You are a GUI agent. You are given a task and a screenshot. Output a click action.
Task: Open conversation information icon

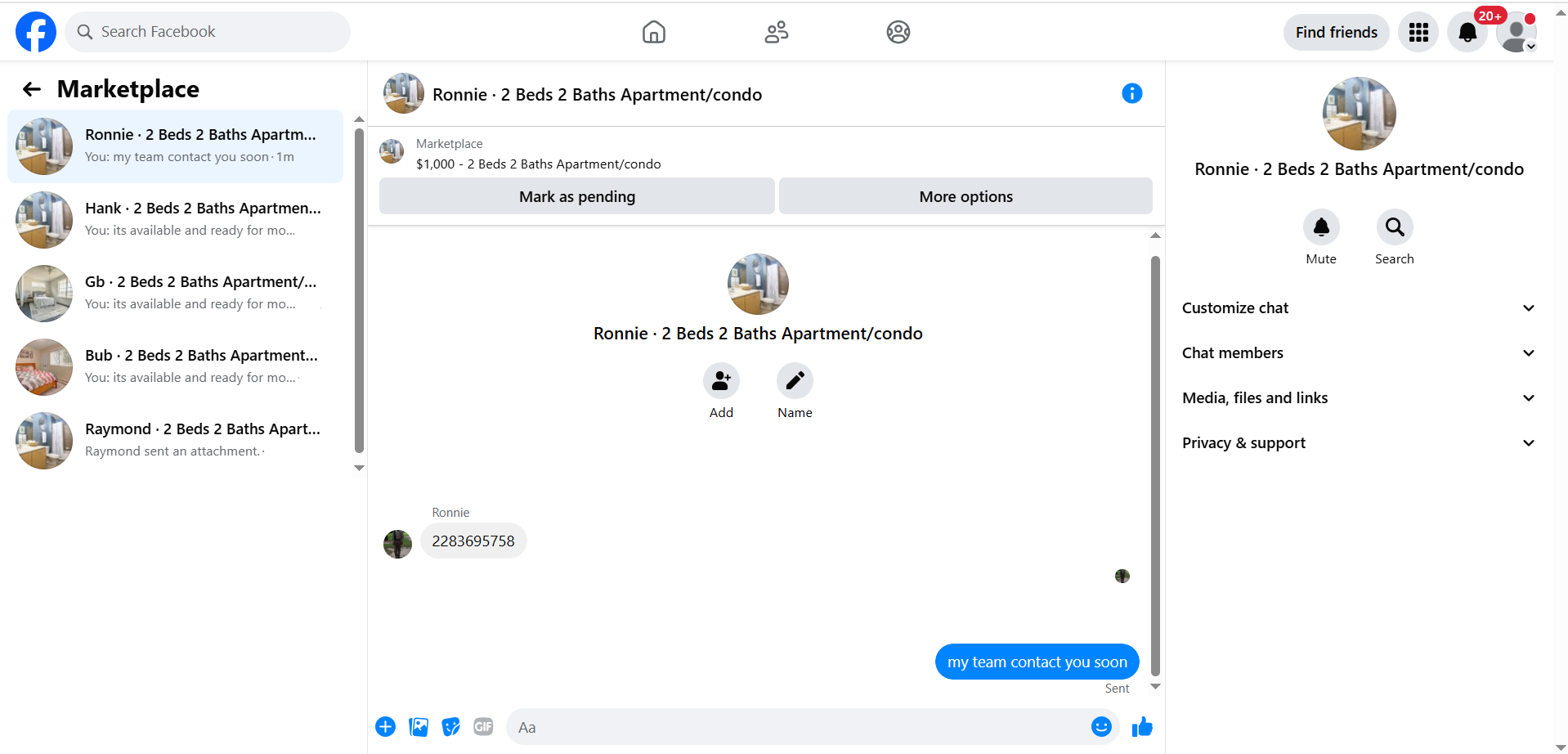pos(1132,93)
